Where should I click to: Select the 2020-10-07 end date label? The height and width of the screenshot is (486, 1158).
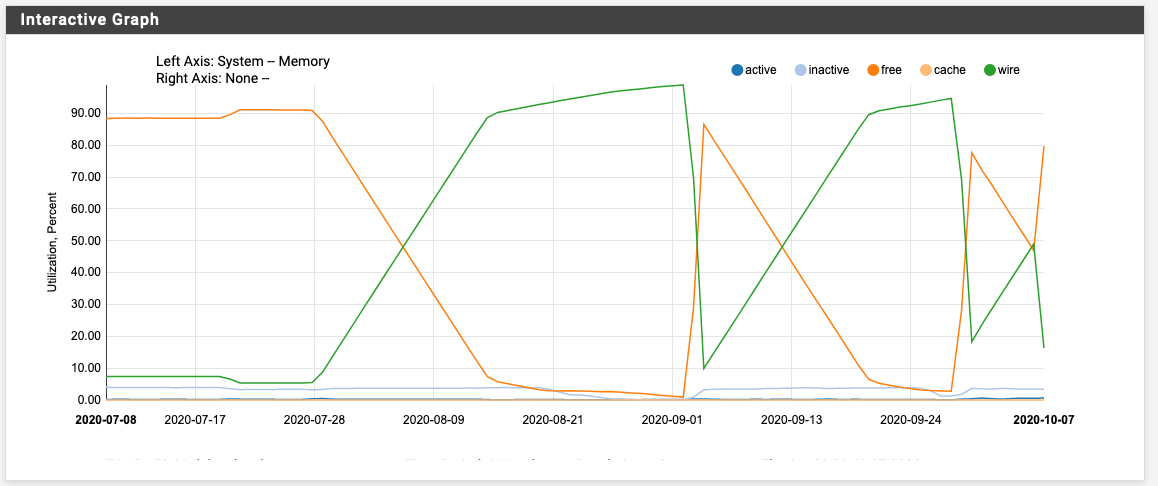tap(1043, 420)
